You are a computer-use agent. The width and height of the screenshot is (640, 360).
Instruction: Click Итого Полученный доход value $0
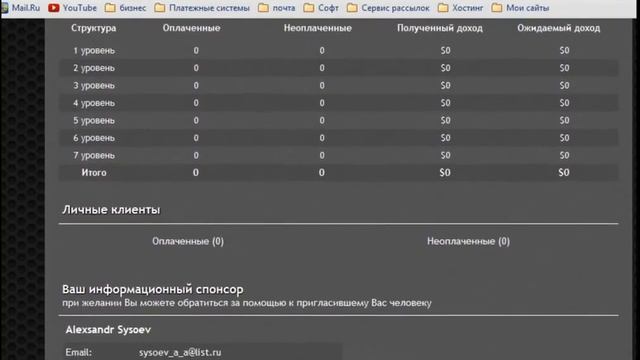coord(445,173)
